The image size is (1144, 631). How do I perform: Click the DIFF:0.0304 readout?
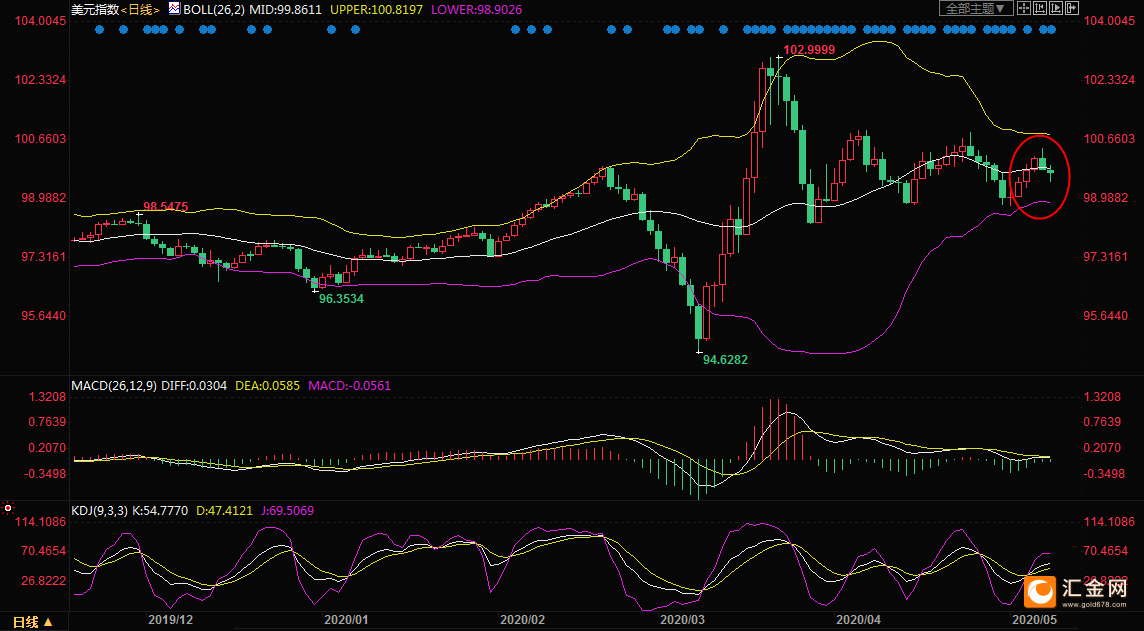click(x=193, y=385)
